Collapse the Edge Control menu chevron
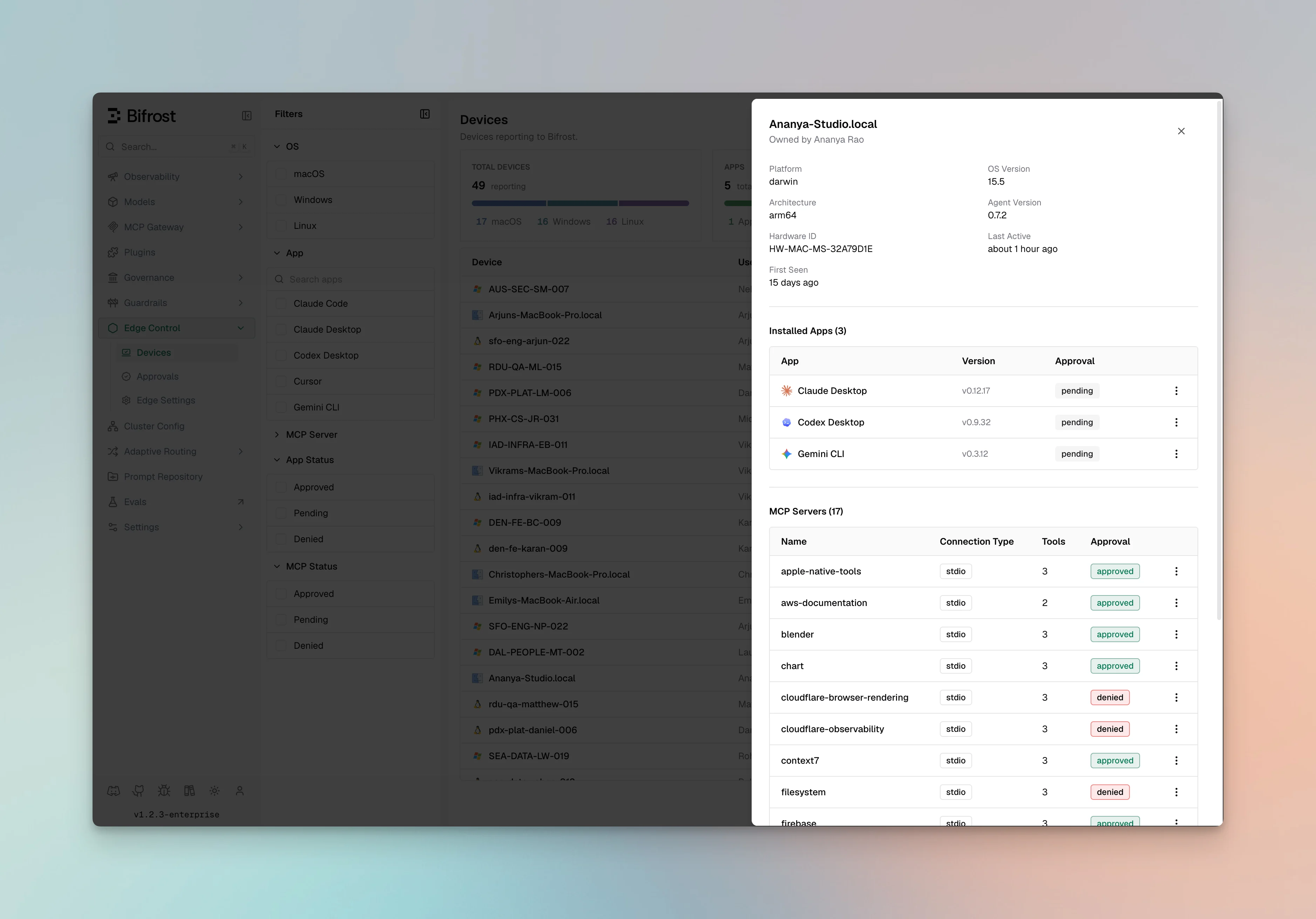The height and width of the screenshot is (919, 1316). point(241,328)
